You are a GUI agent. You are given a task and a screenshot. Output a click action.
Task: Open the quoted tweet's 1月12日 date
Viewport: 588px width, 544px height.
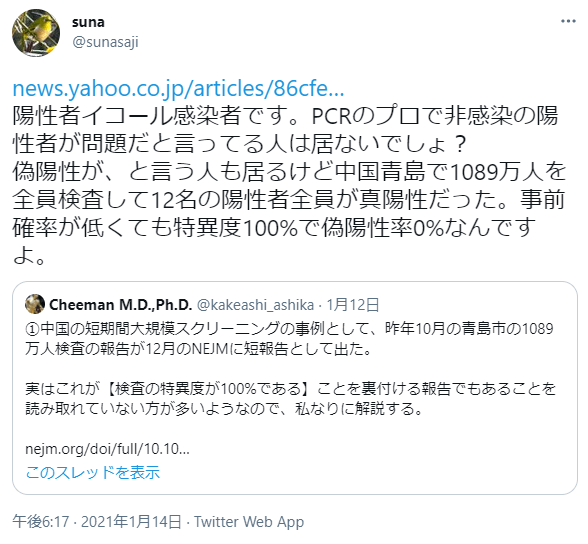(x=353, y=305)
